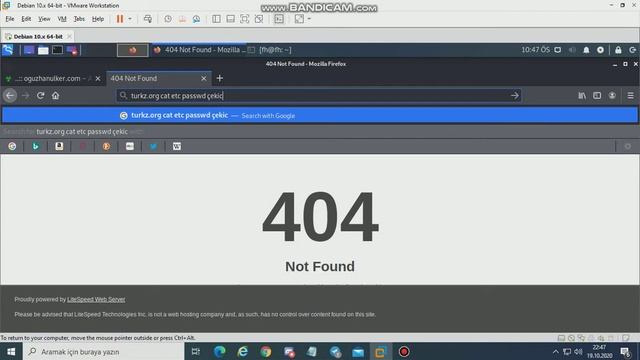Expand the stretch guest dropdown arrow
The width and height of the screenshot is (640, 360).
coord(309,19)
